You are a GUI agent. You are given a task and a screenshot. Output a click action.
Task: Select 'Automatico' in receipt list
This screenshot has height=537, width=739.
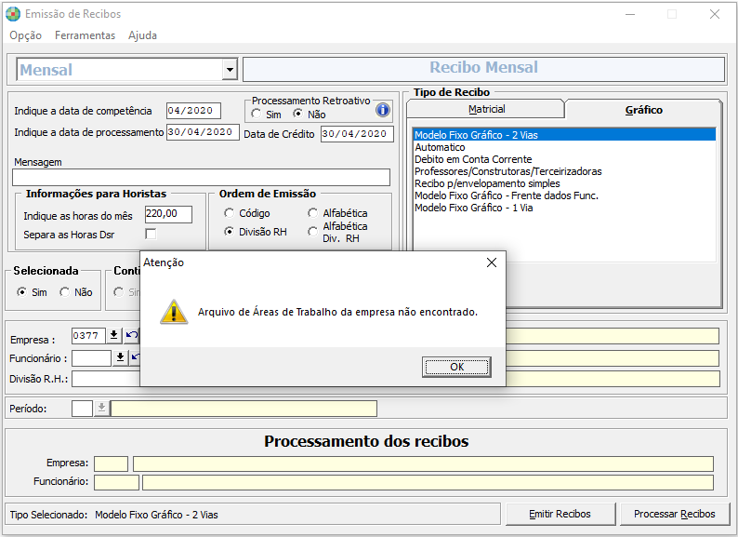click(x=564, y=147)
